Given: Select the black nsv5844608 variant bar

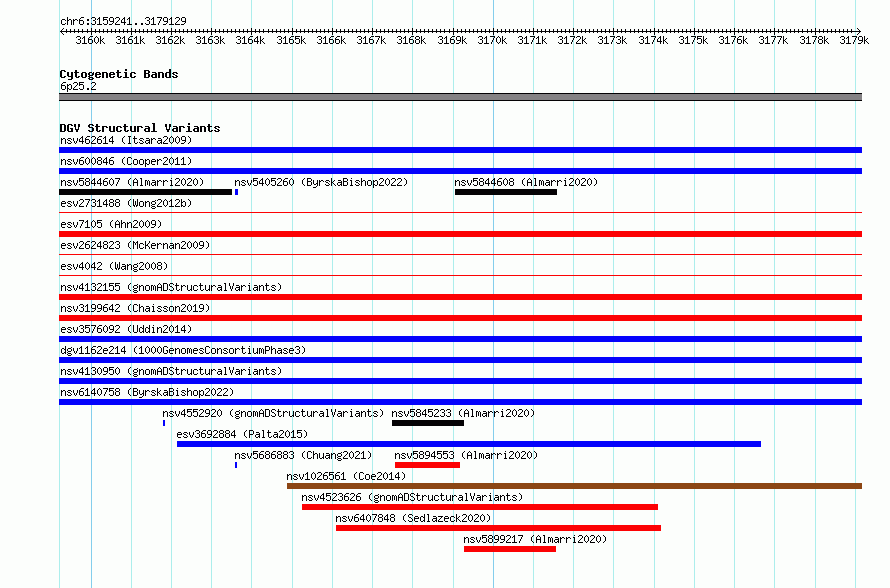Looking at the screenshot, I should [x=506, y=192].
